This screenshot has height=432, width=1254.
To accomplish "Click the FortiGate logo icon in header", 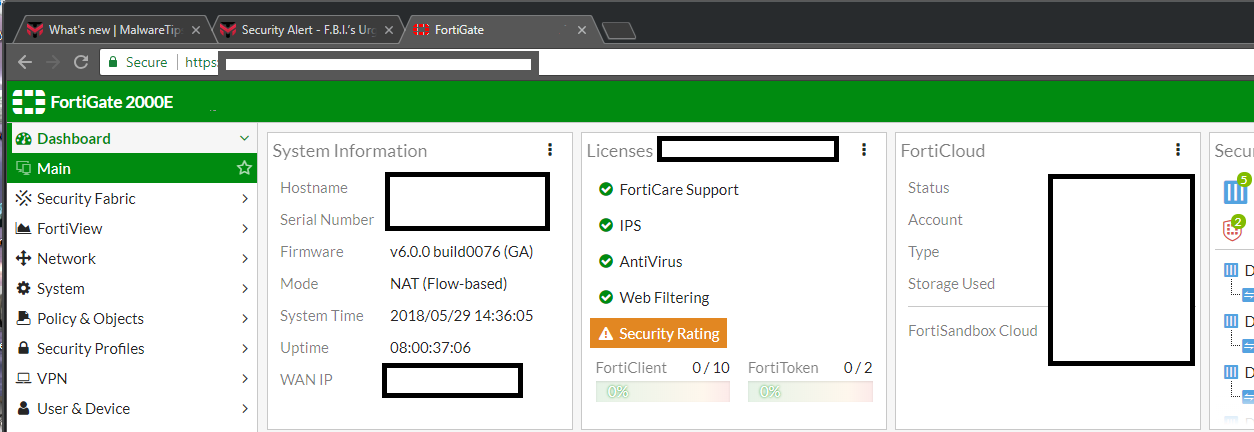I will click(28, 101).
